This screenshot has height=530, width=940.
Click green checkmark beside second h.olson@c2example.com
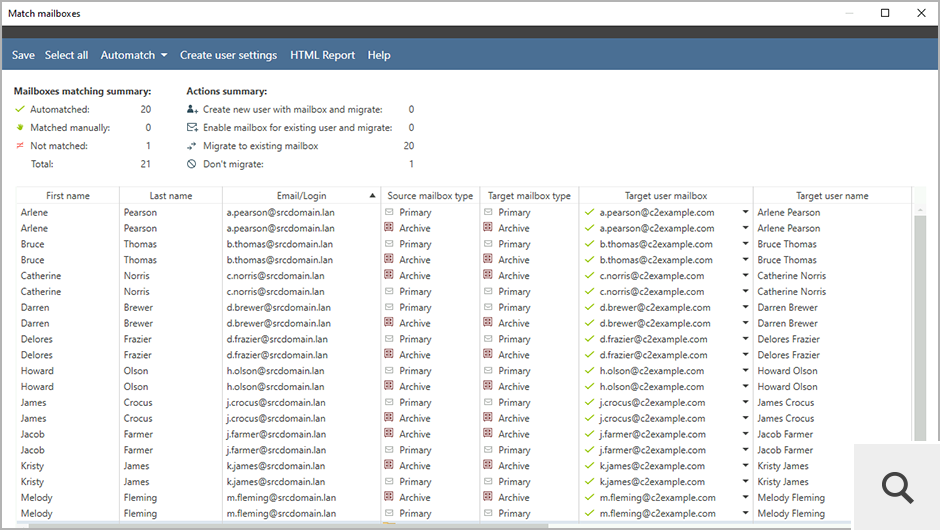click(x=589, y=387)
